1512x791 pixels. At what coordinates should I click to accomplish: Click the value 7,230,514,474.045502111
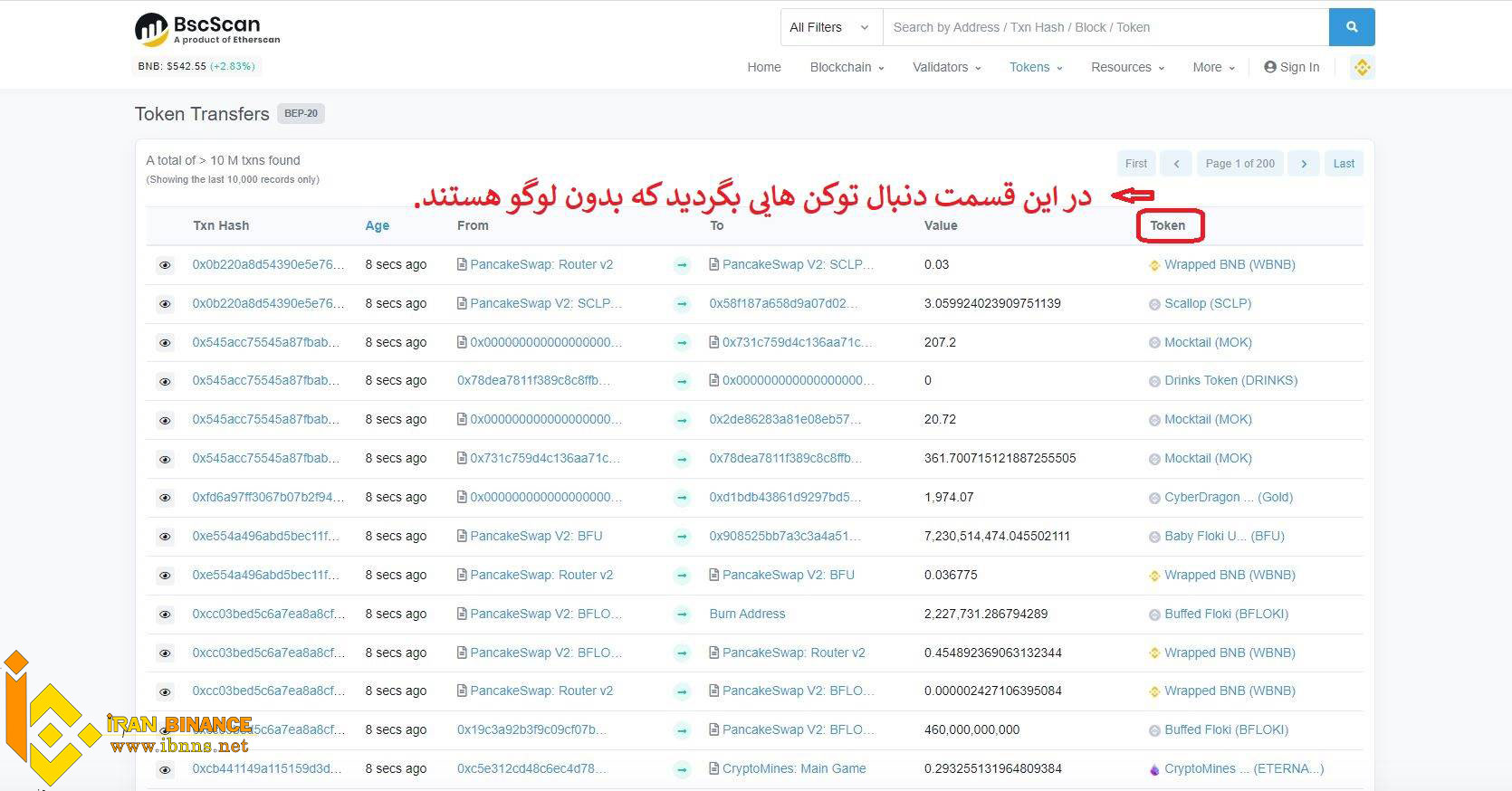click(997, 536)
